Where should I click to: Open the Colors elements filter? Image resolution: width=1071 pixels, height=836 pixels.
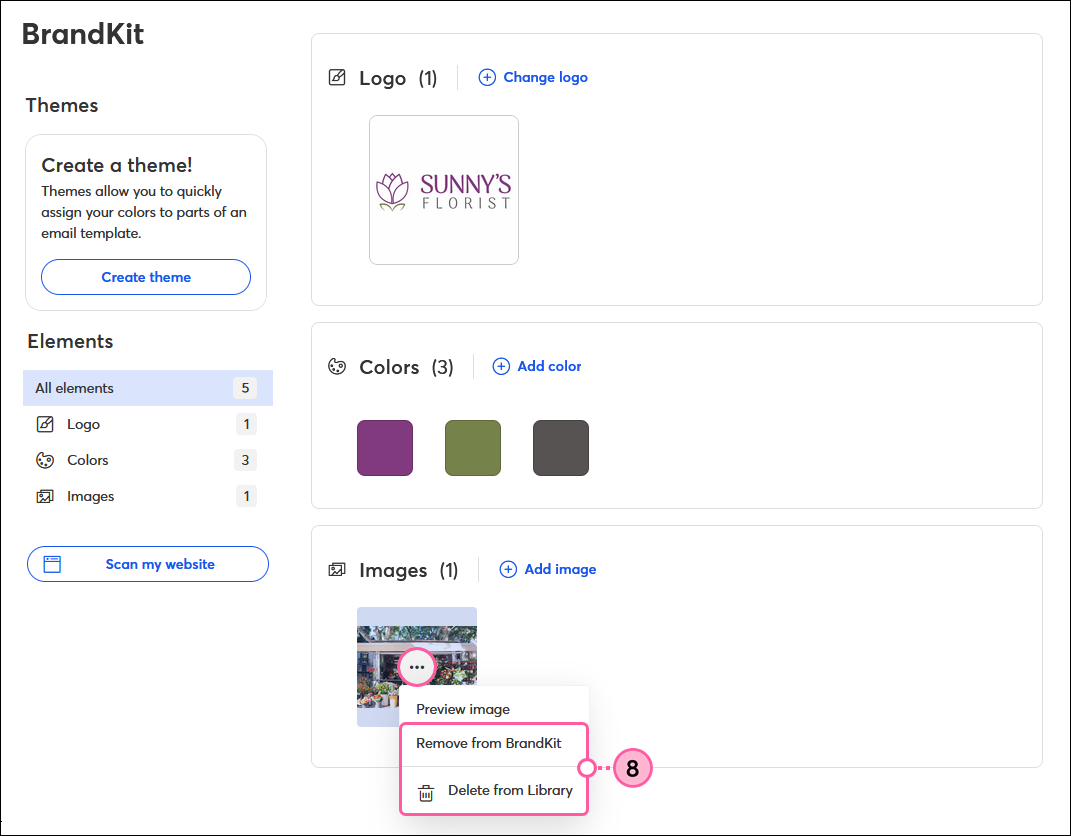click(x=148, y=460)
